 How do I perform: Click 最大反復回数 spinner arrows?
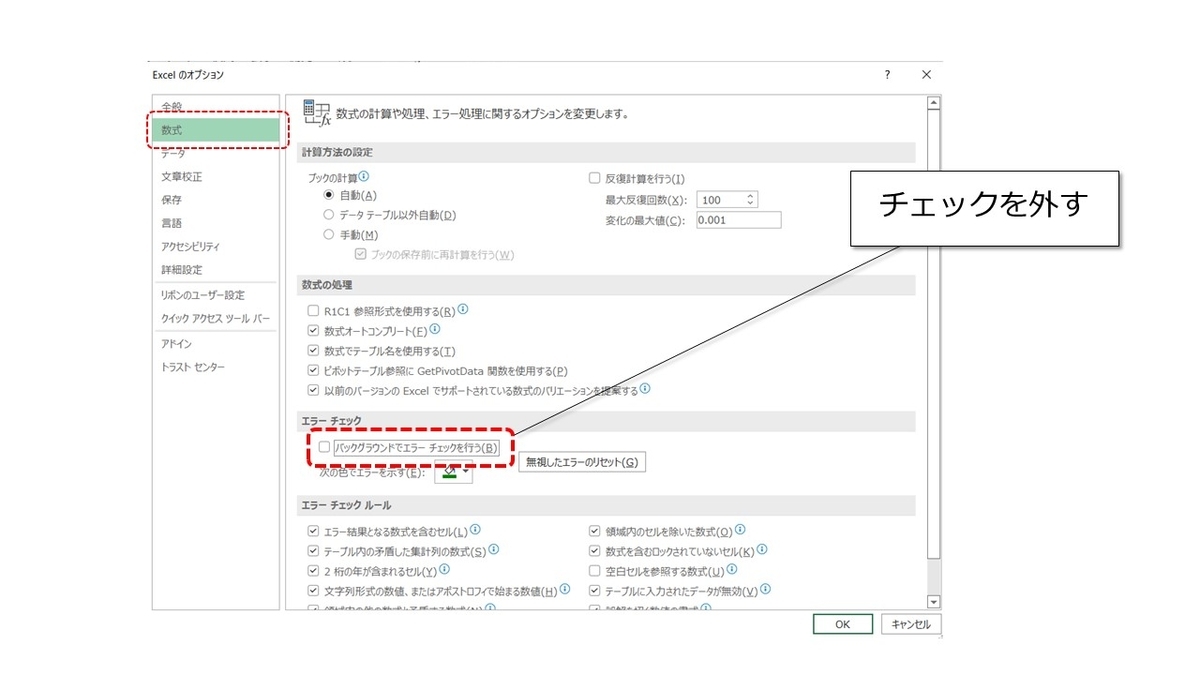click(x=751, y=200)
